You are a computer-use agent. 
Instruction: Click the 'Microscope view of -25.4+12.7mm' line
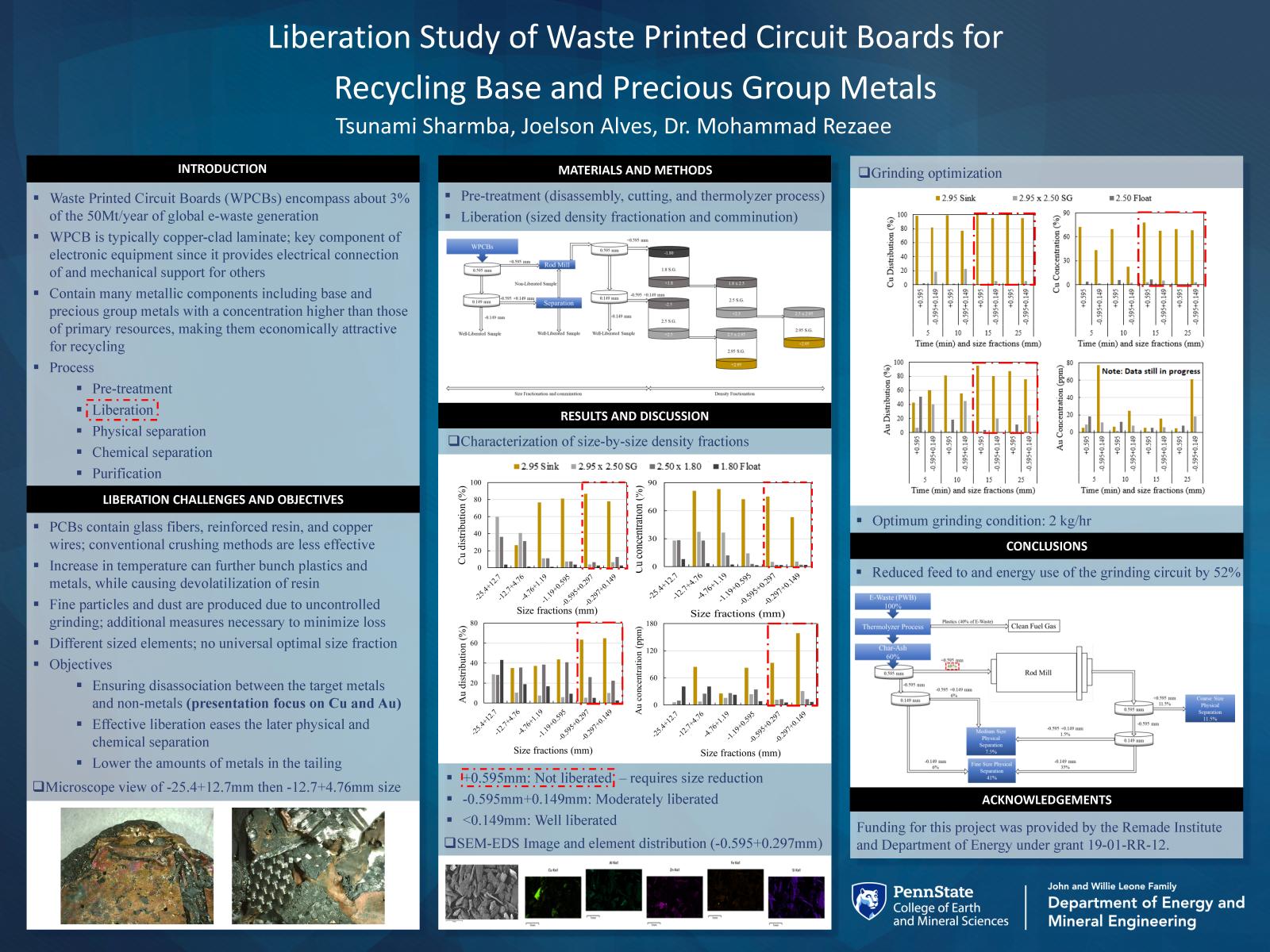point(217,788)
